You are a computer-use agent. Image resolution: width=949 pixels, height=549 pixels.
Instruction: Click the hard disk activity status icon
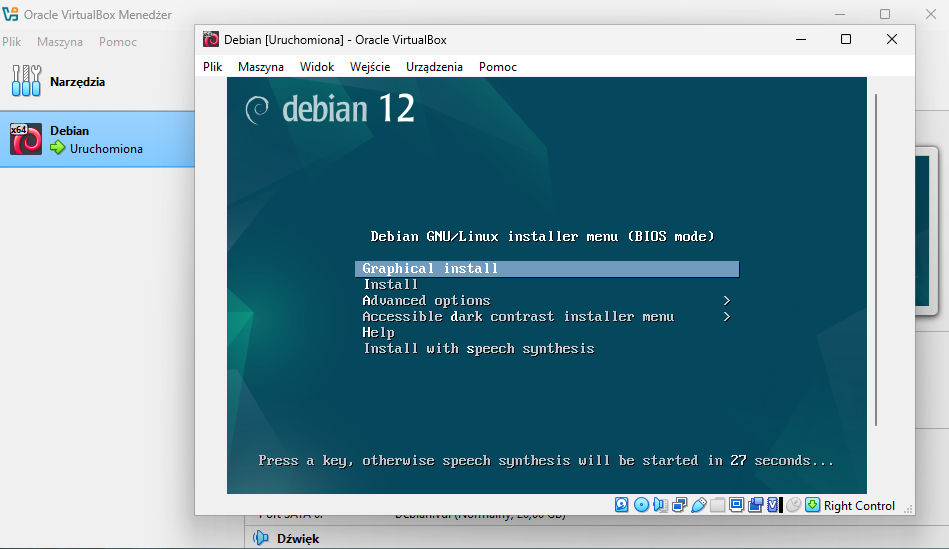(x=622, y=505)
